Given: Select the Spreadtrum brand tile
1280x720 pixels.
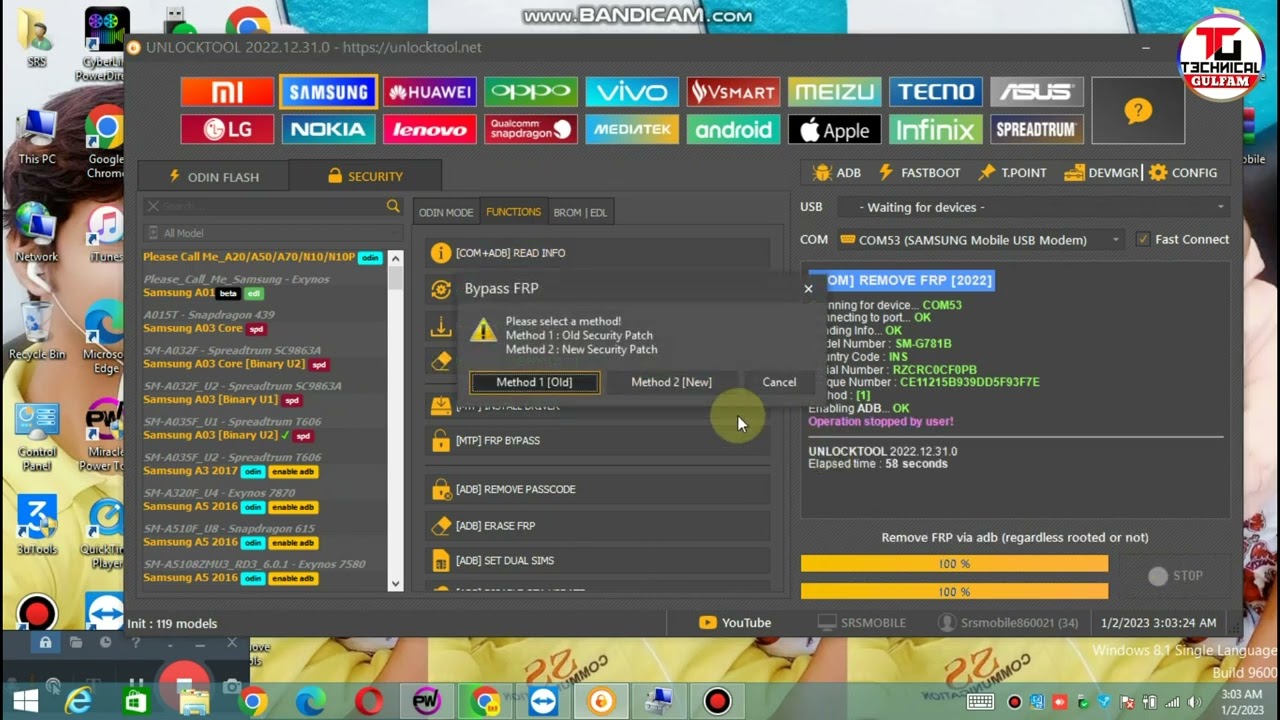Looking at the screenshot, I should click(1037, 129).
